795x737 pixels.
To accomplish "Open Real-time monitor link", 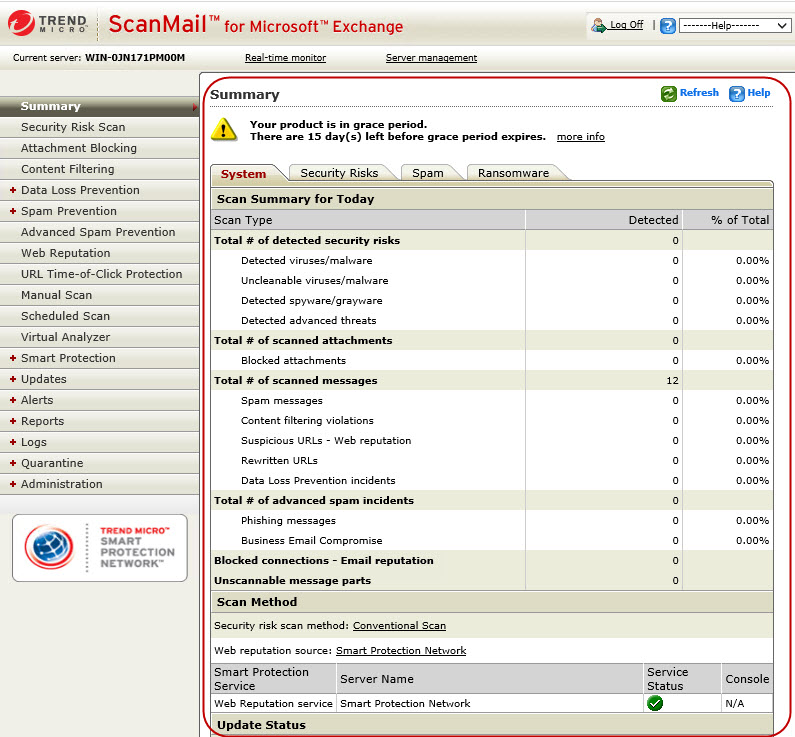I will point(285,58).
